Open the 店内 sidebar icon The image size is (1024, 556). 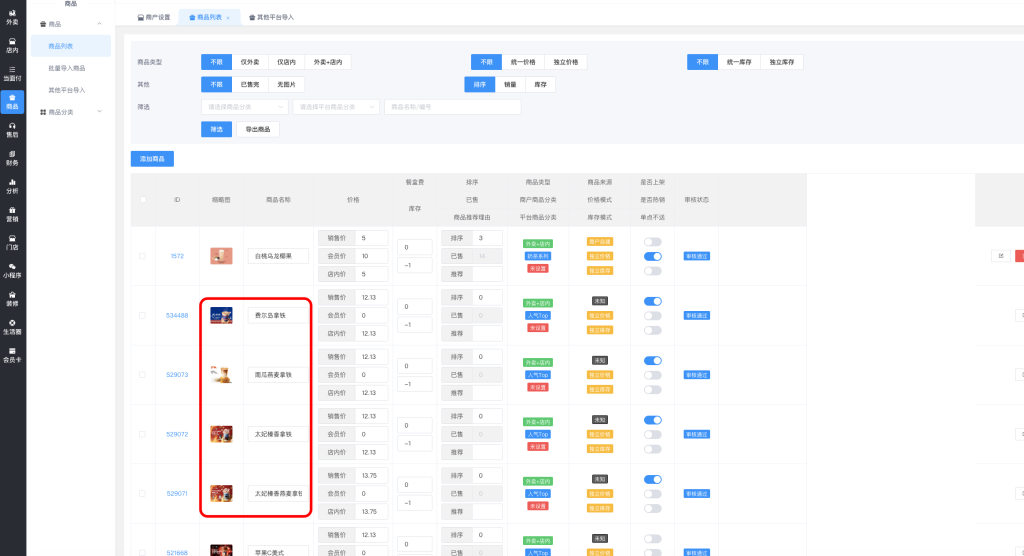point(12,45)
